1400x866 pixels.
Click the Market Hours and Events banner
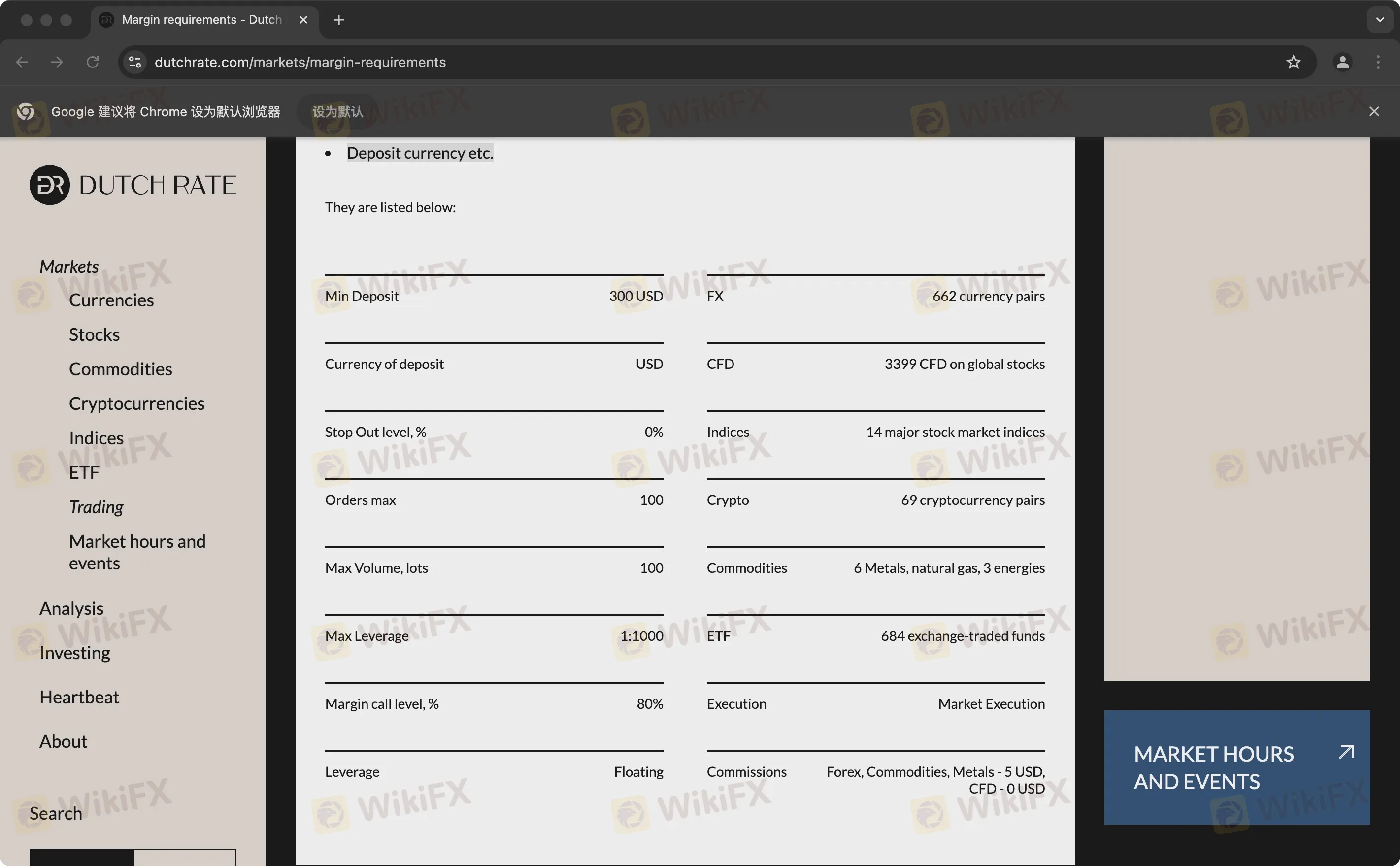click(x=1236, y=767)
